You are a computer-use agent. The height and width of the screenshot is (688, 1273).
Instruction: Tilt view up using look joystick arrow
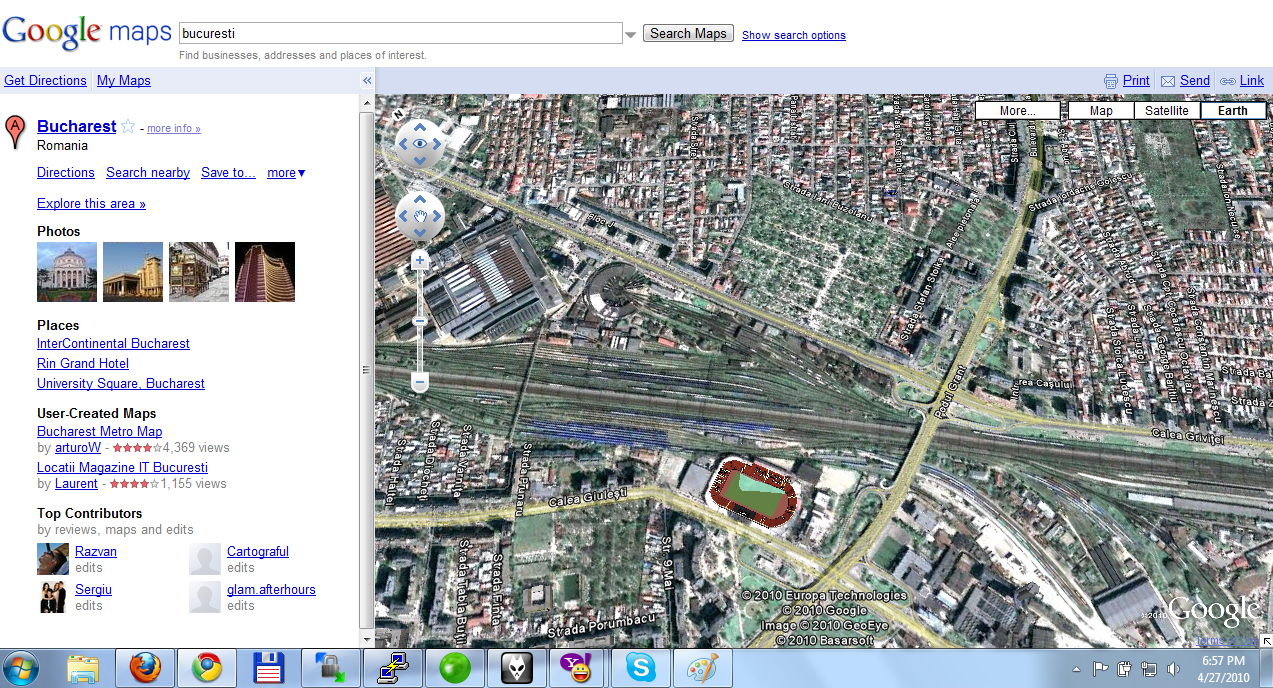[x=420, y=128]
